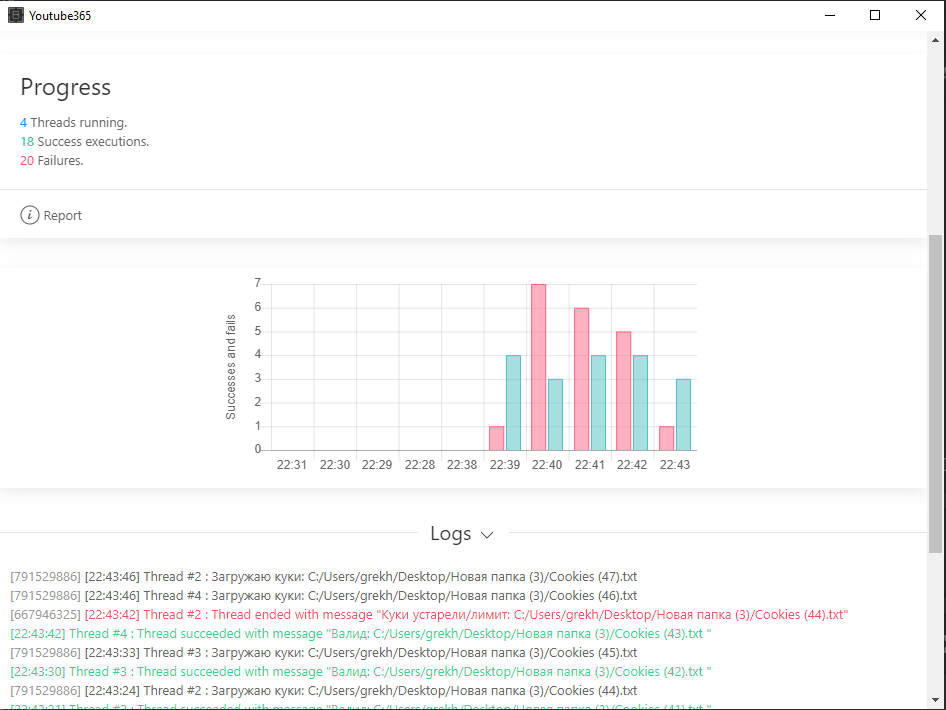Collapse the Logs section using the chevron
The image size is (946, 710).
(x=487, y=535)
